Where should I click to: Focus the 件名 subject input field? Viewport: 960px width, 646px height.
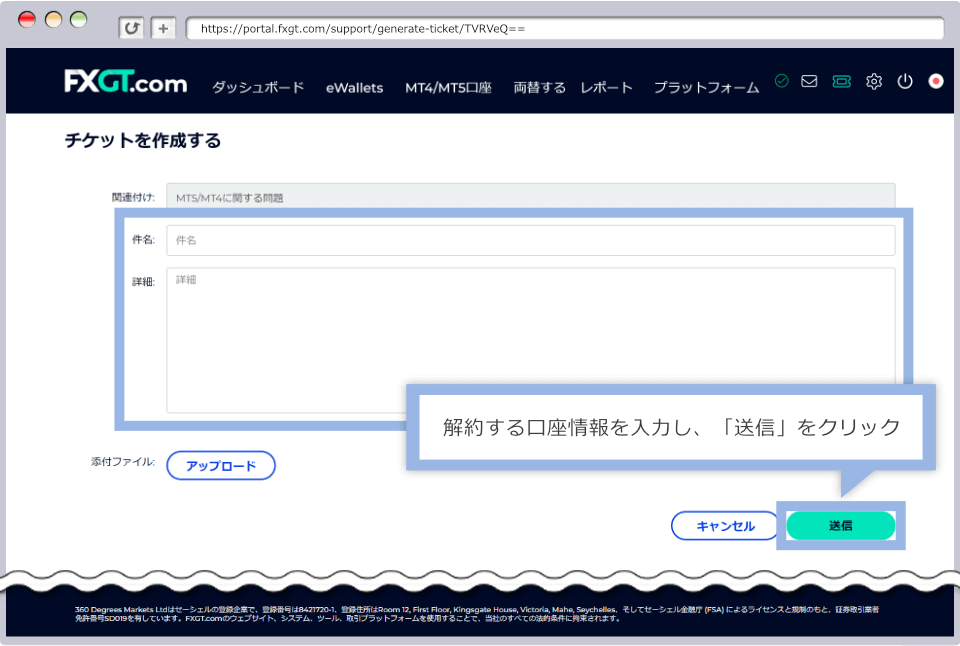[x=531, y=240]
